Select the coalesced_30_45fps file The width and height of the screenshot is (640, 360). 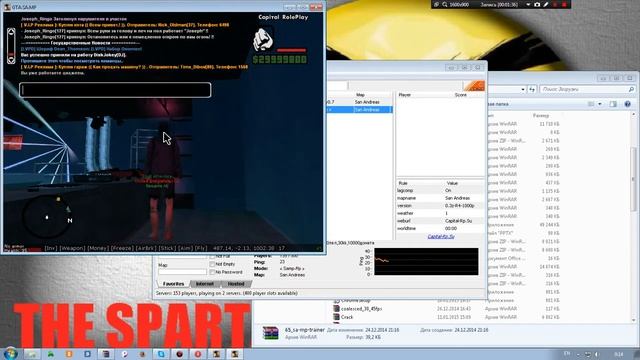pyautogui.click(x=361, y=309)
